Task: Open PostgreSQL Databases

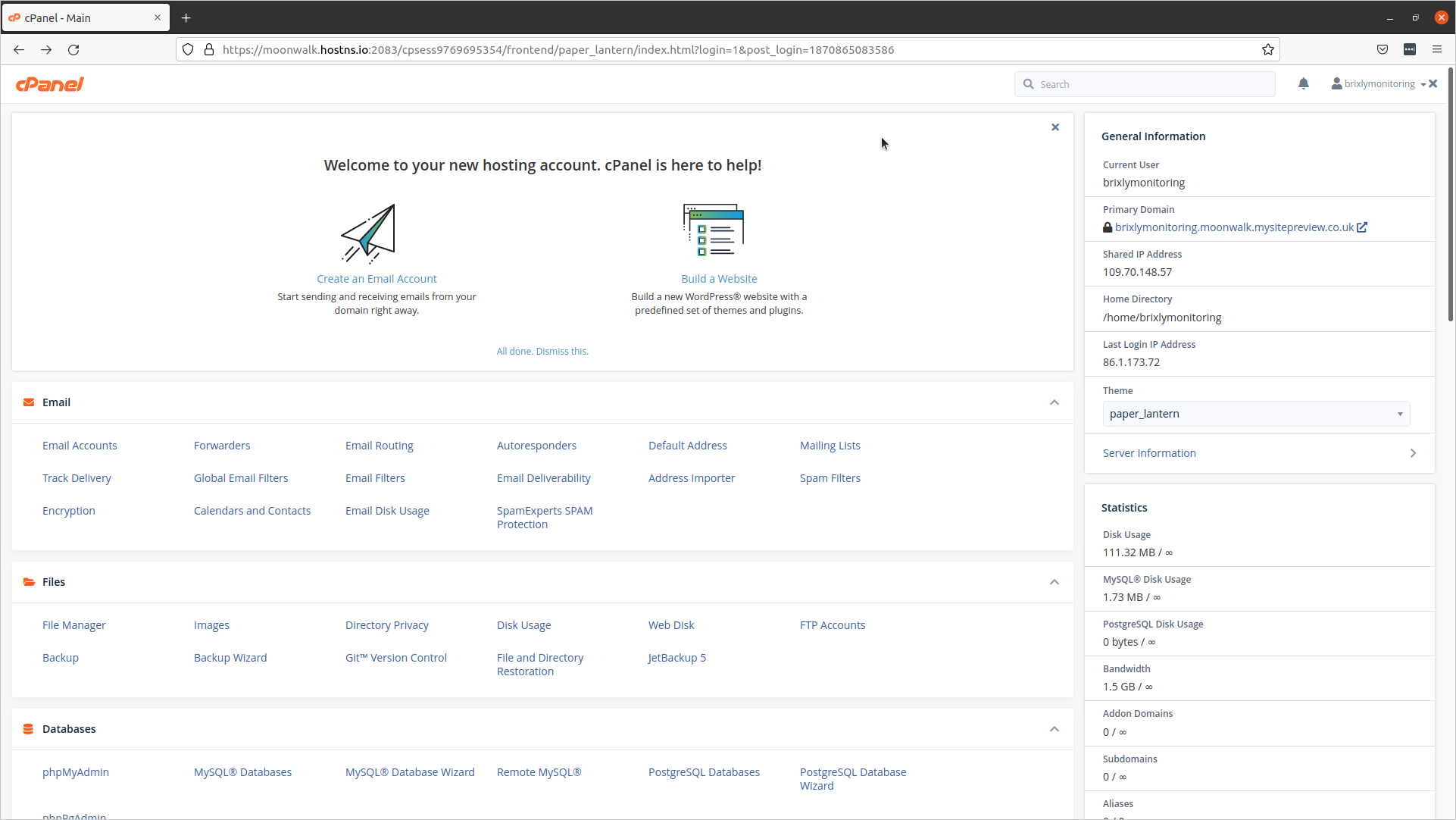Action: pos(704,772)
